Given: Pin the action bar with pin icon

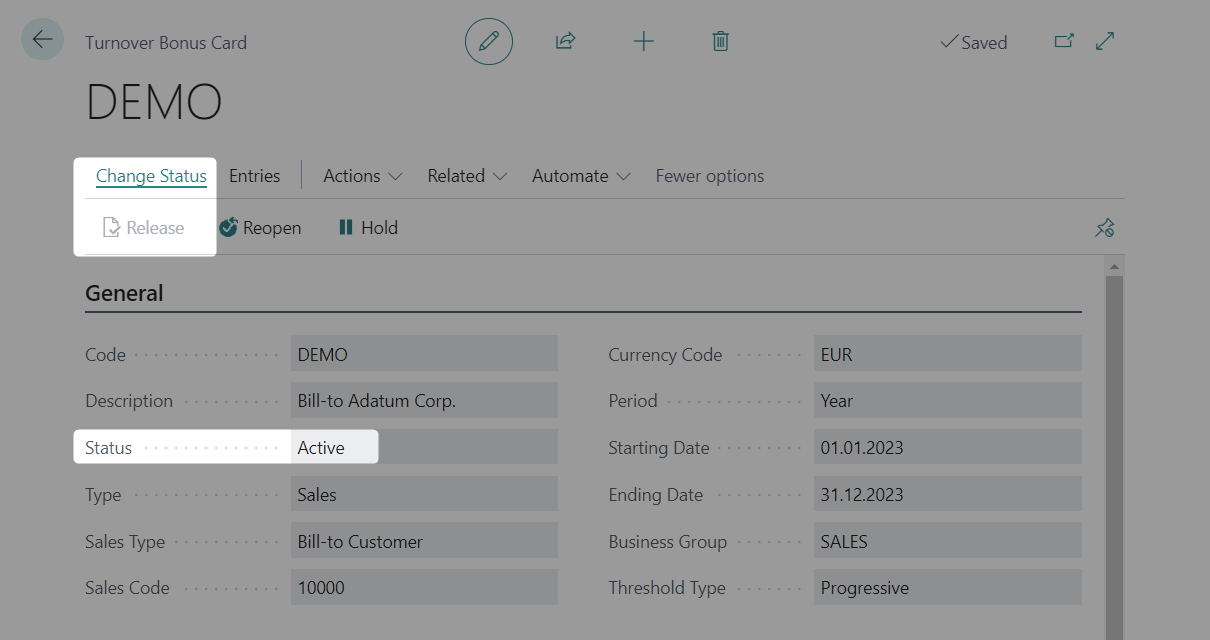Looking at the screenshot, I should [x=1104, y=229].
